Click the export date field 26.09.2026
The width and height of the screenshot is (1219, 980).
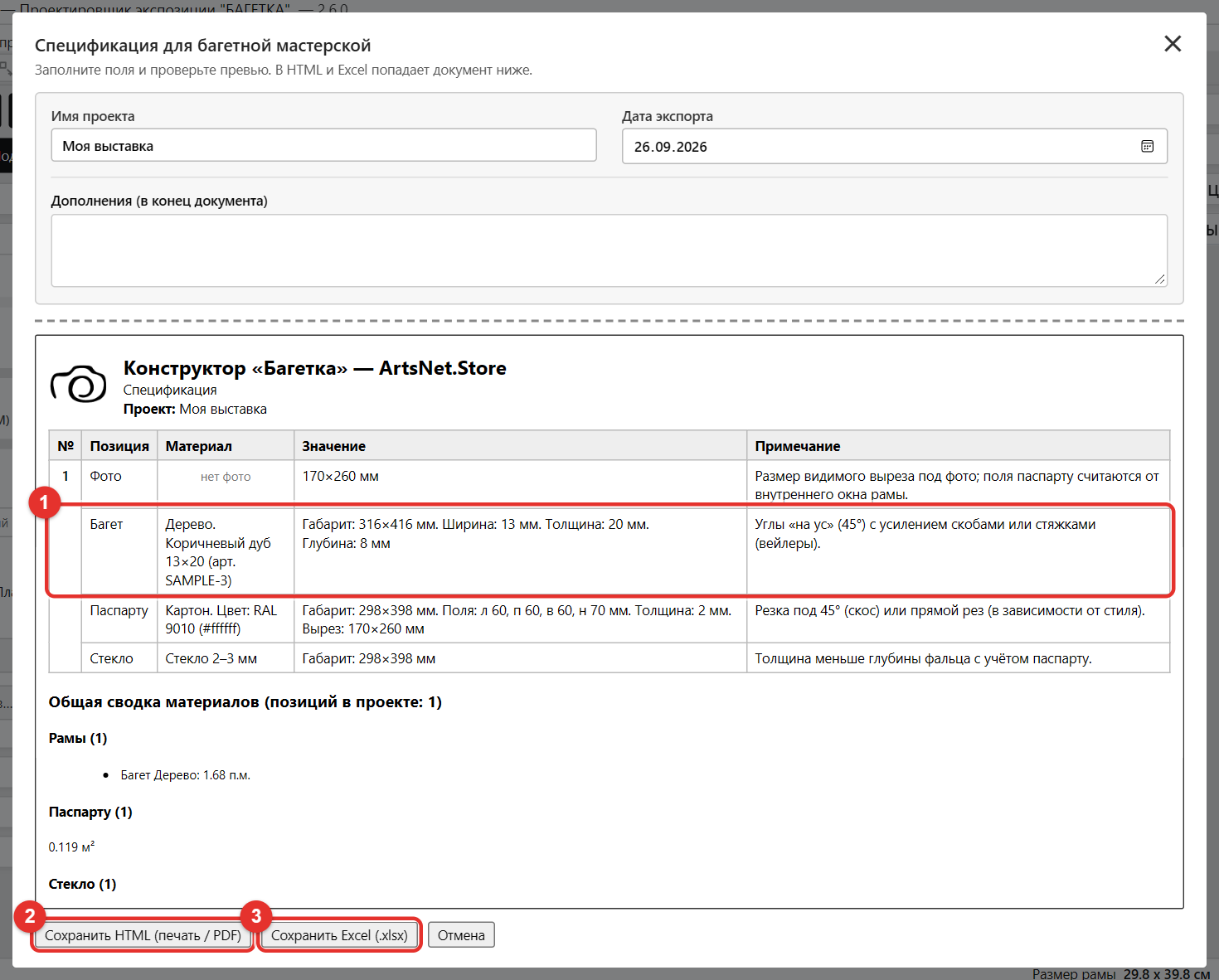[895, 147]
